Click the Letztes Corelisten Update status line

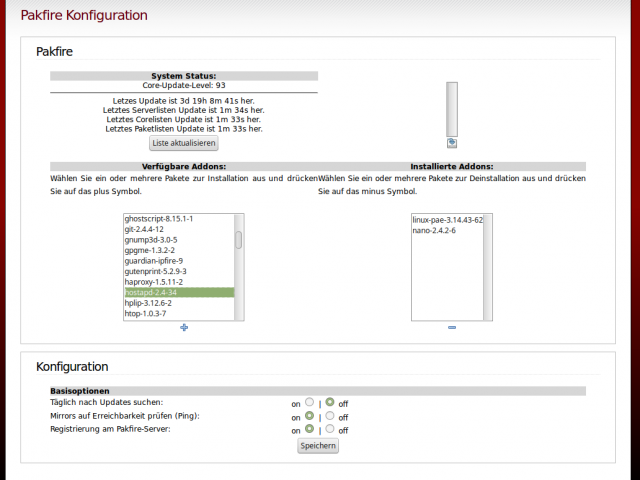(x=184, y=120)
